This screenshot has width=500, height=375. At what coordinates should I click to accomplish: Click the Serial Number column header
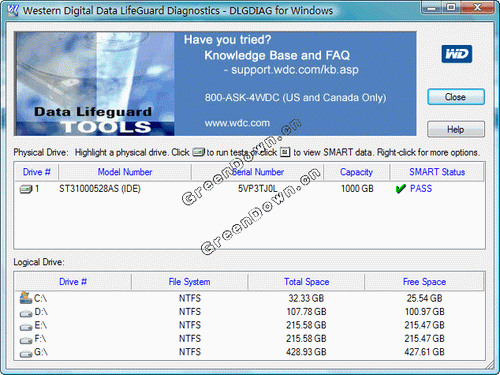point(258,172)
